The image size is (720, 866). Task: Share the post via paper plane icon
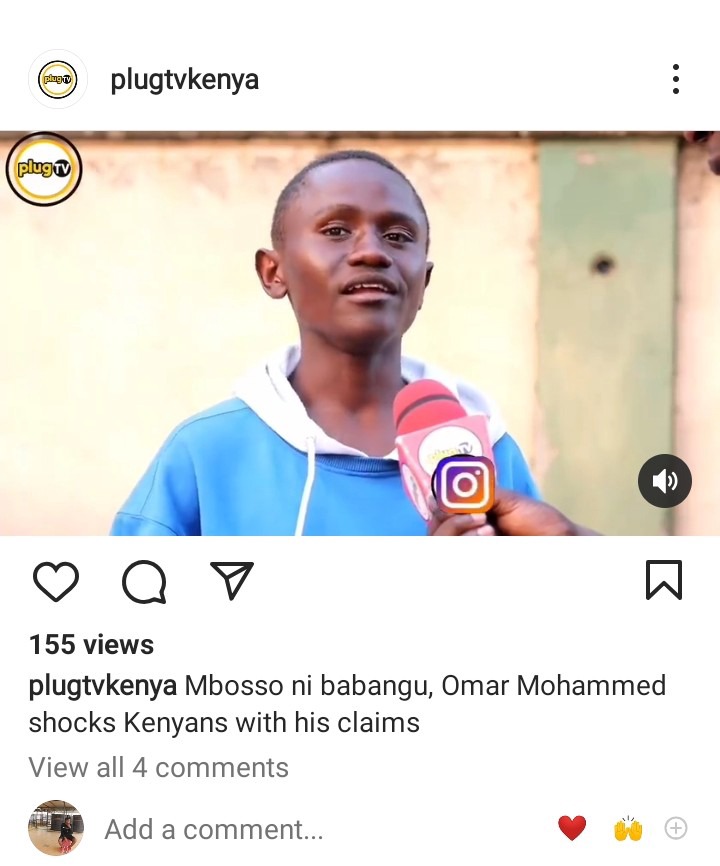tap(232, 580)
